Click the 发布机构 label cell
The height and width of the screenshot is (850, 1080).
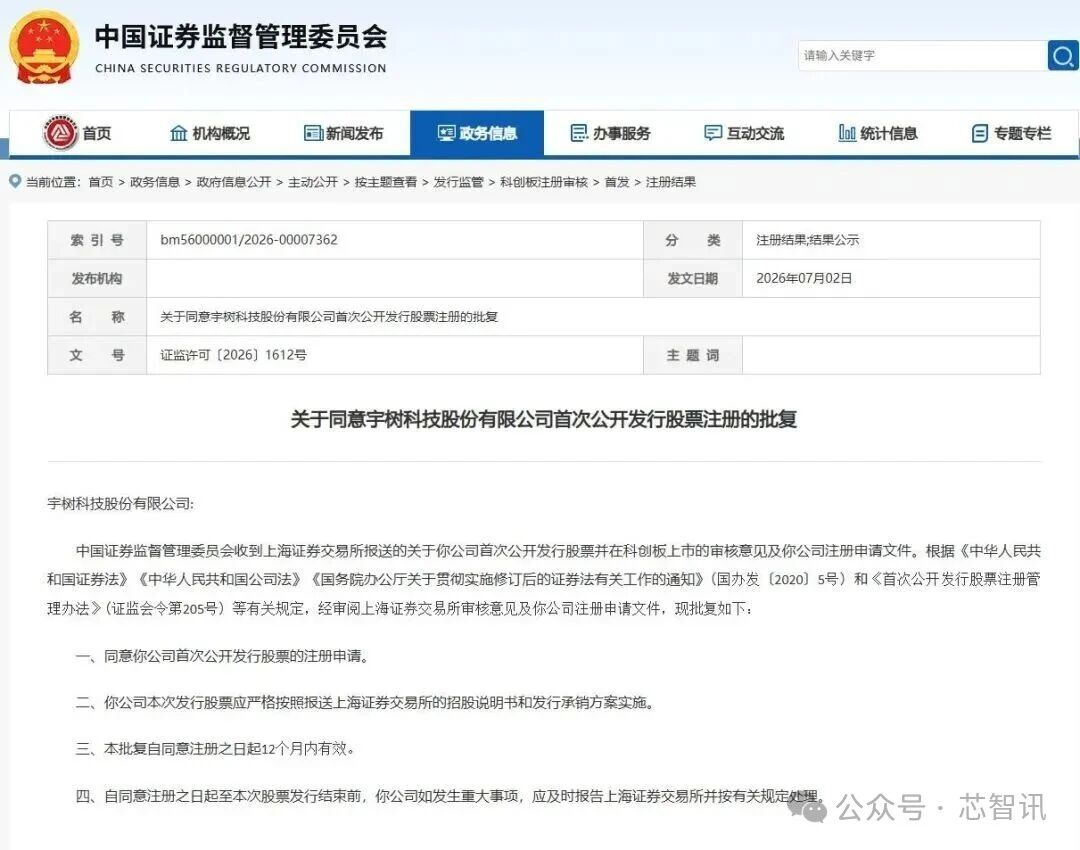97,278
